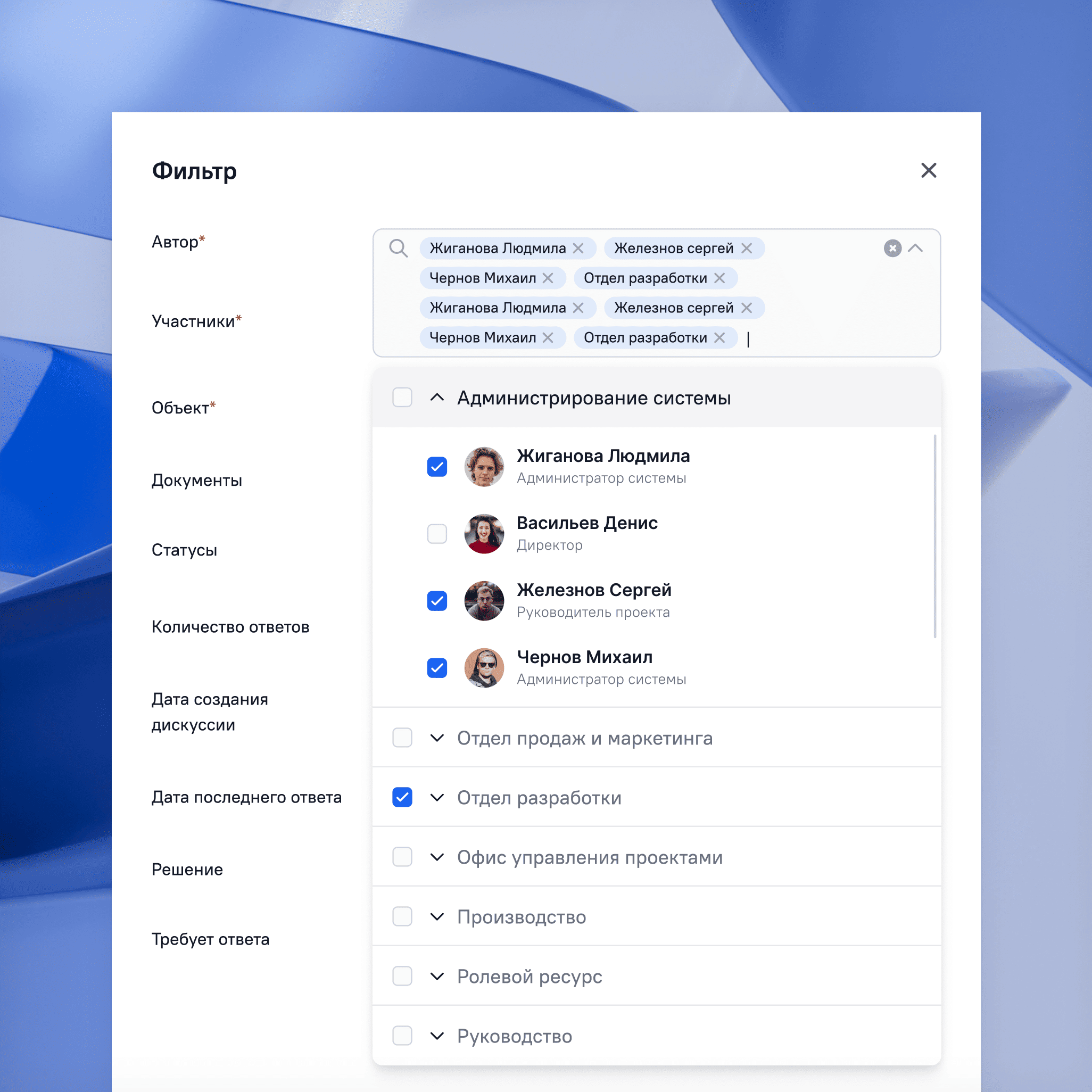Viewport: 1092px width, 1092px height.
Task: Uncheck Чернов Михаил checkbox
Action: click(437, 668)
